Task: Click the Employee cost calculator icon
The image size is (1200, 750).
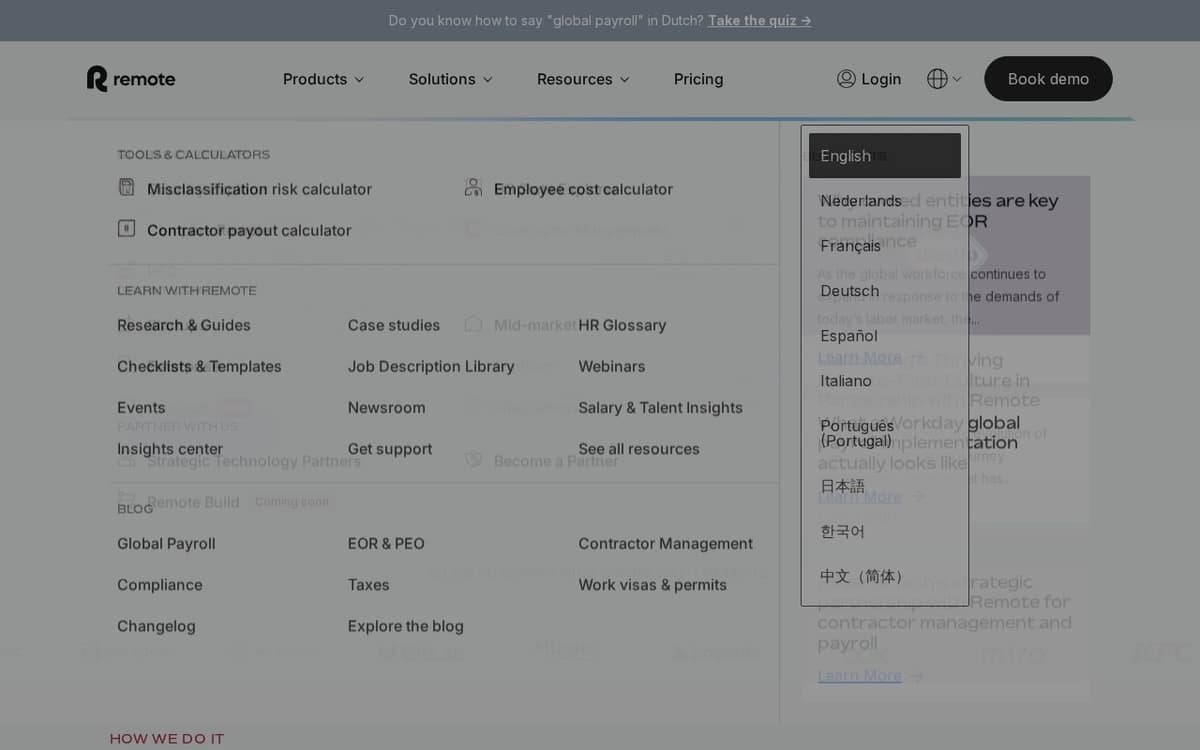Action: point(473,187)
